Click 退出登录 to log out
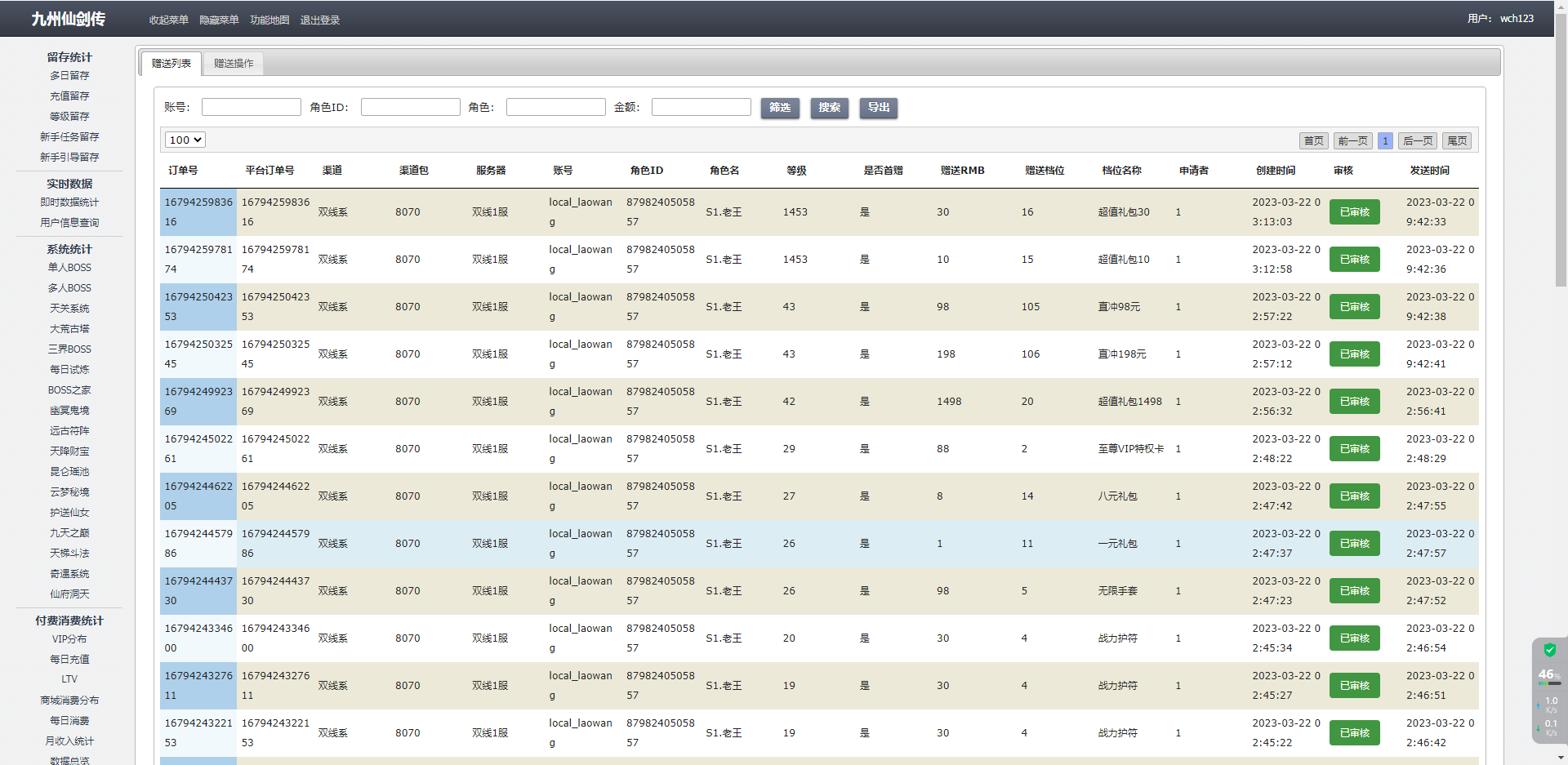Viewport: 1568px width, 765px height. point(320,20)
